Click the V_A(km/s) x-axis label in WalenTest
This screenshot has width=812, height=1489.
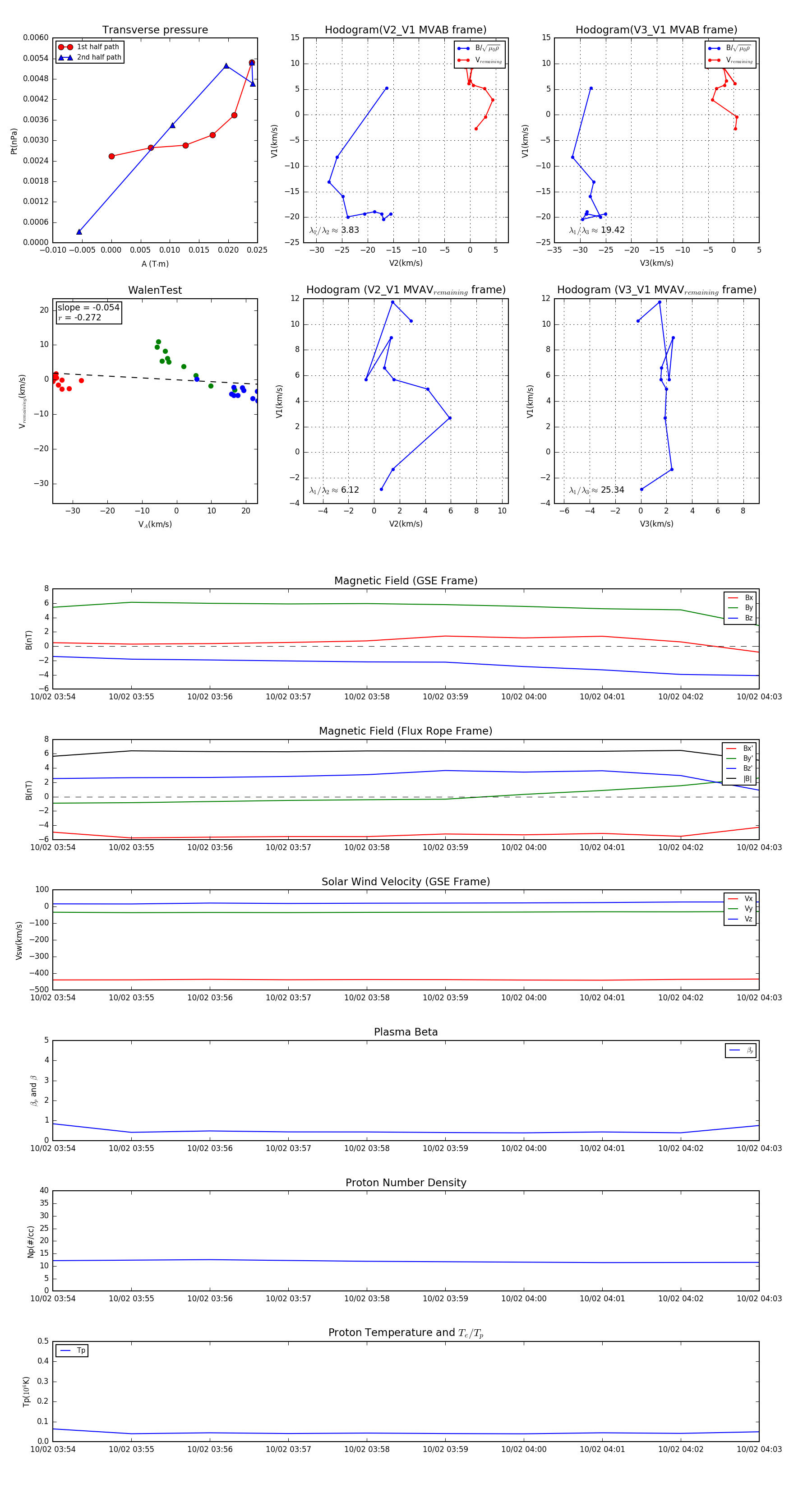pyautogui.click(x=155, y=524)
